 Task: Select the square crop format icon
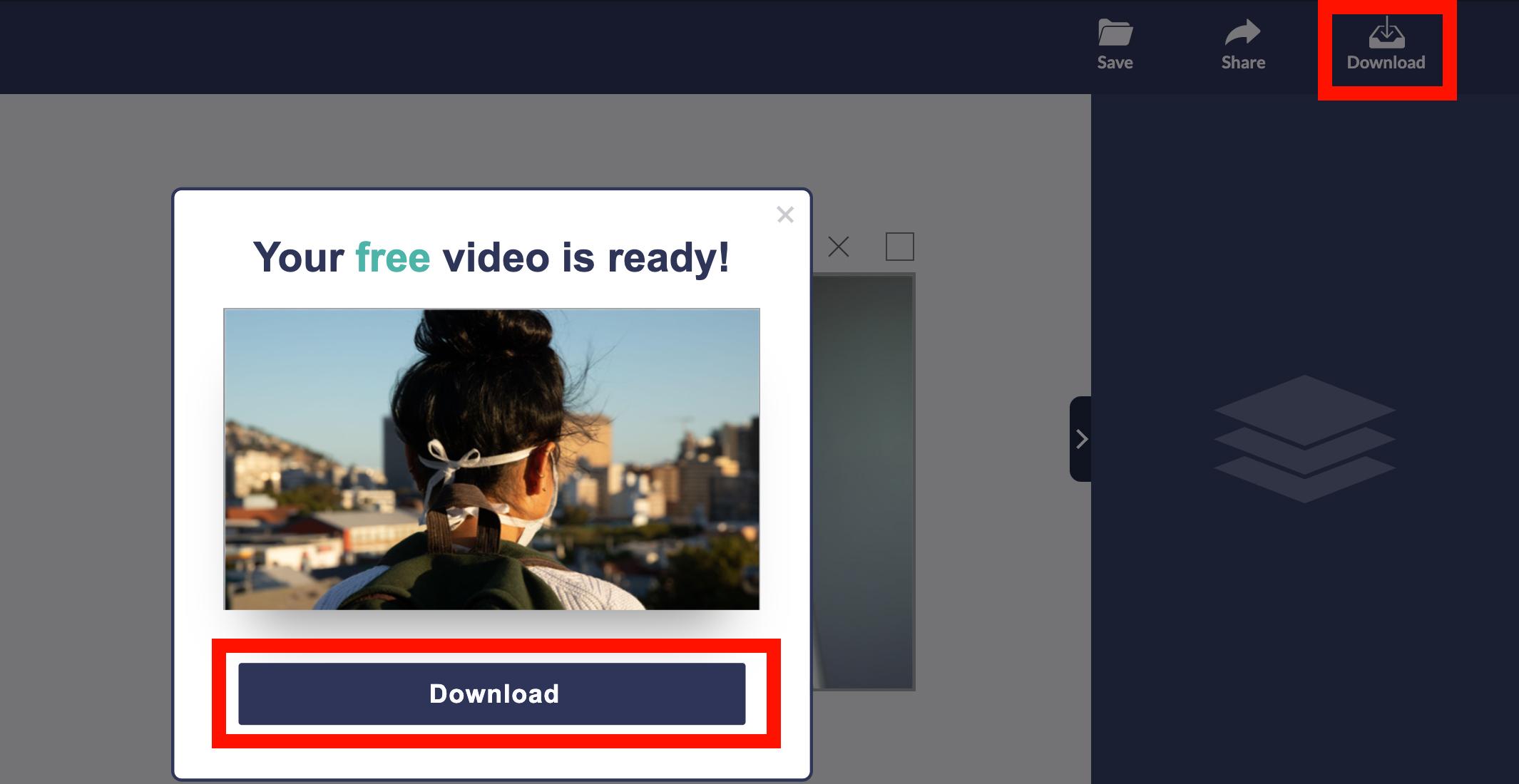[x=899, y=247]
